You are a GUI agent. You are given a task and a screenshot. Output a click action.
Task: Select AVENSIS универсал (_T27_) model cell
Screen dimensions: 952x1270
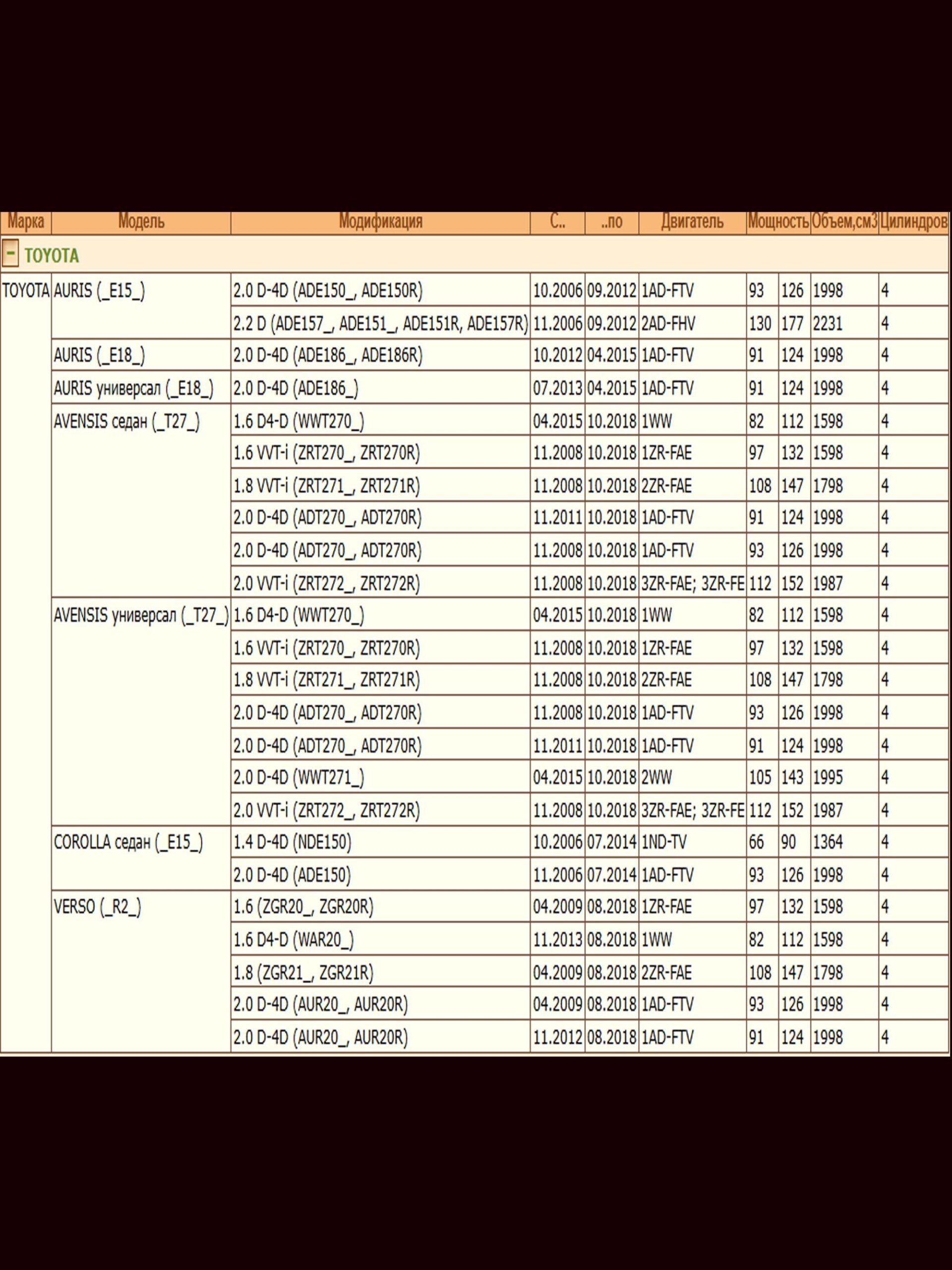point(141,616)
